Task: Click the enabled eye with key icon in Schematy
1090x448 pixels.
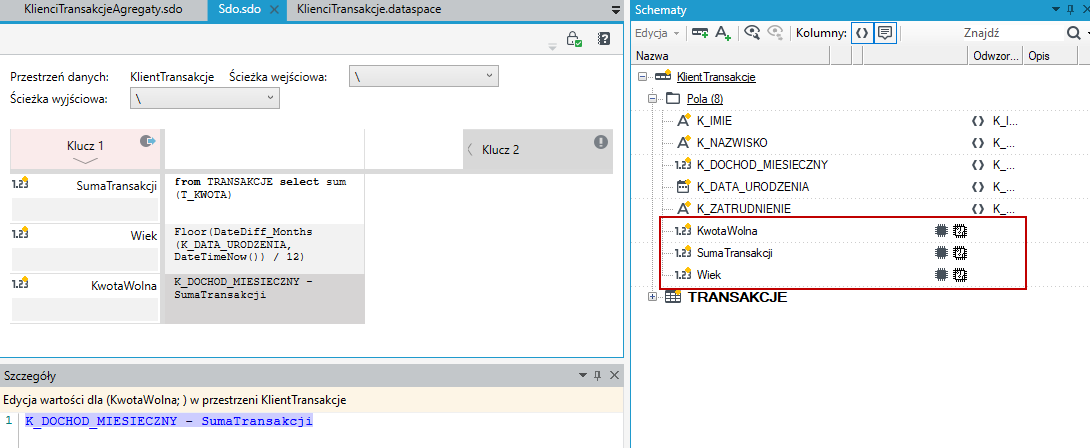Action: click(752, 32)
